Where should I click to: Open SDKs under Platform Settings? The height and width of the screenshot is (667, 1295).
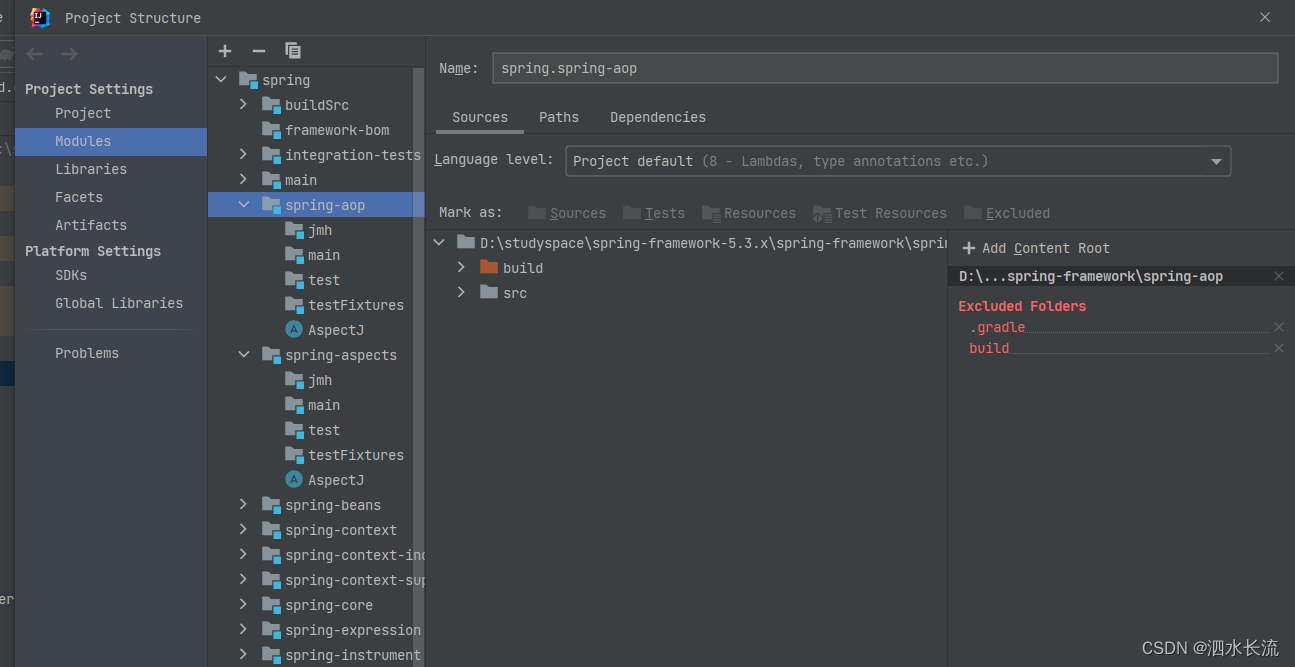coord(71,275)
